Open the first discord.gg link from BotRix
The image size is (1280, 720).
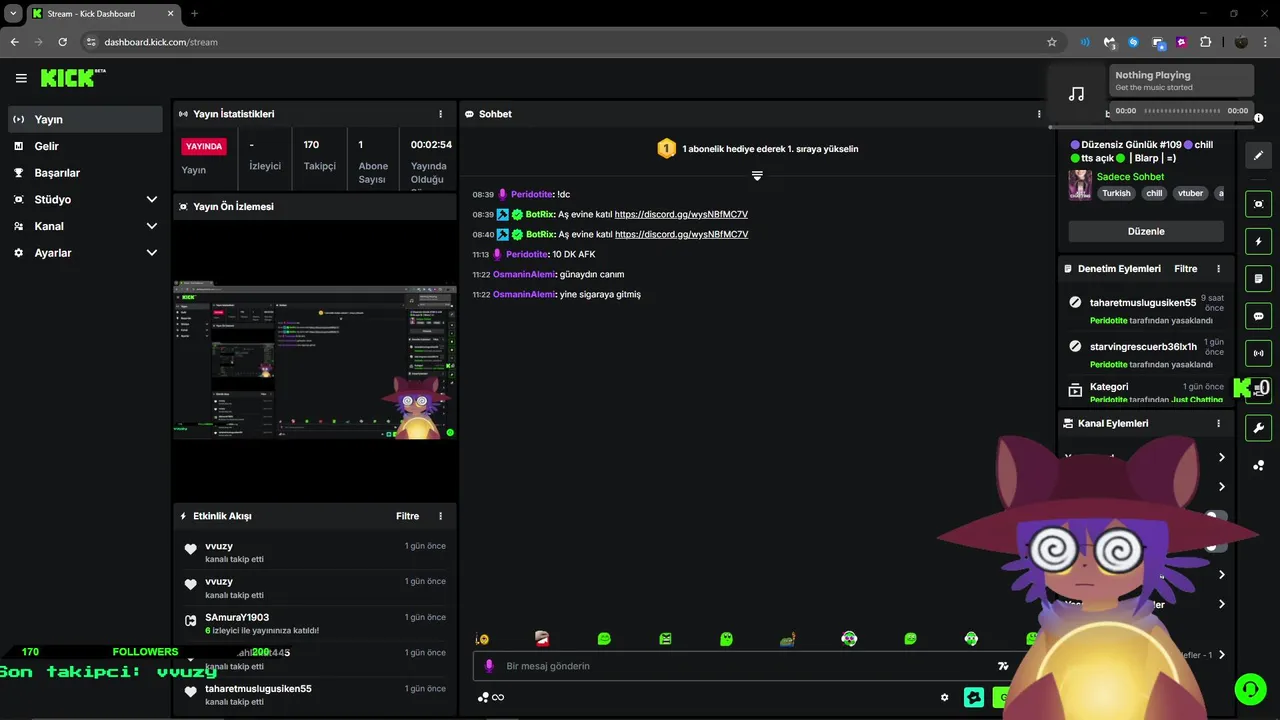681,214
